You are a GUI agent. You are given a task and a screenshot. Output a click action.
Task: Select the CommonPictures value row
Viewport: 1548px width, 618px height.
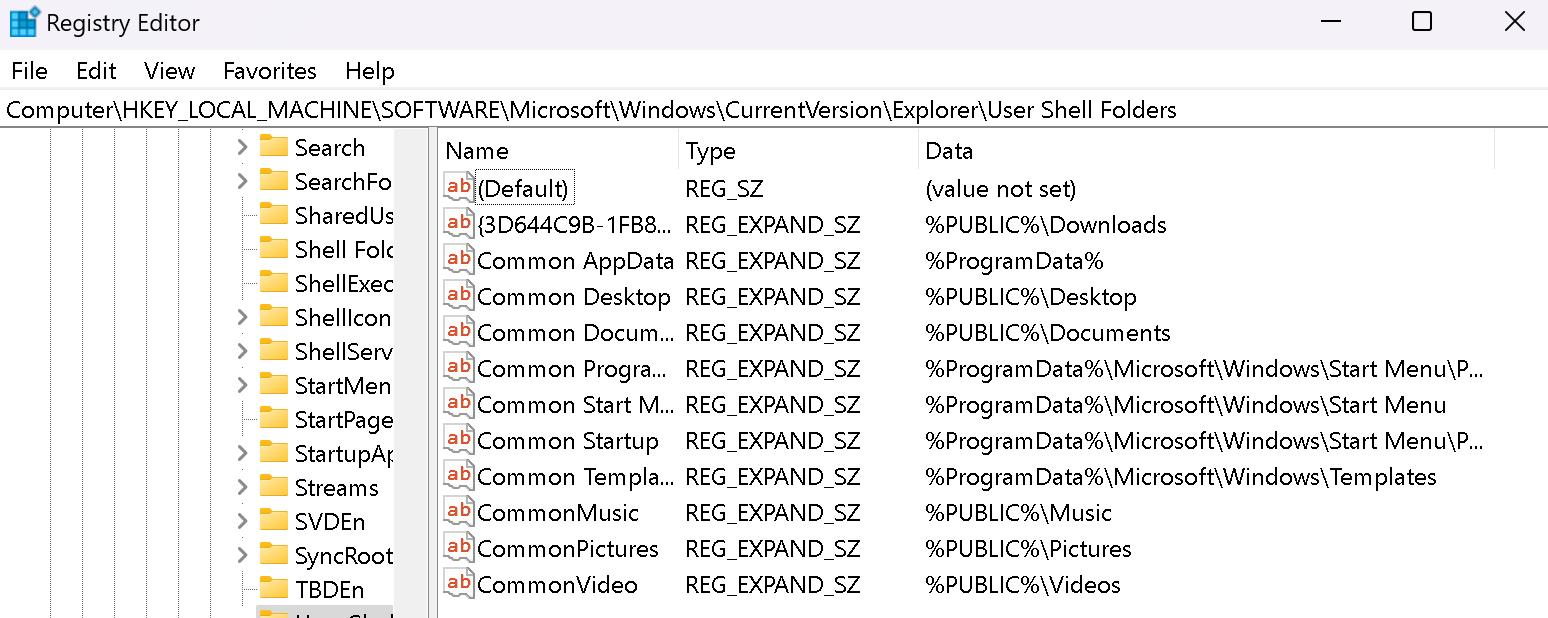(966, 549)
